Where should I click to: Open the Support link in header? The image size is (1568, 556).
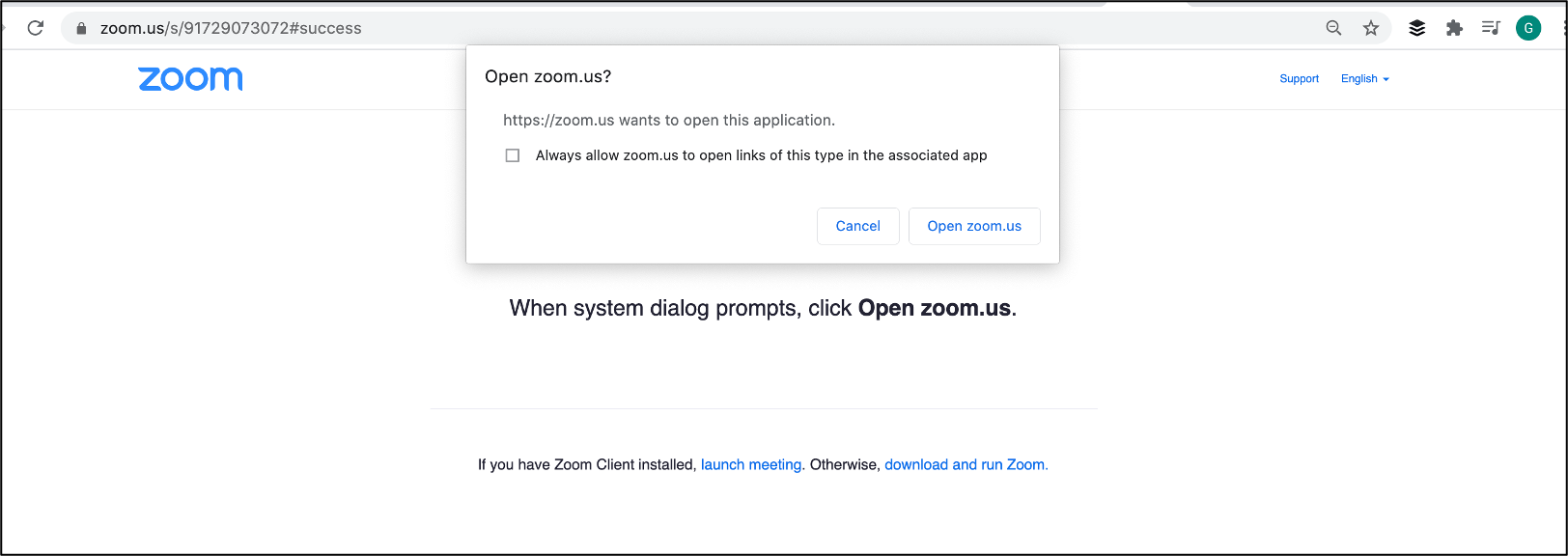(1299, 79)
